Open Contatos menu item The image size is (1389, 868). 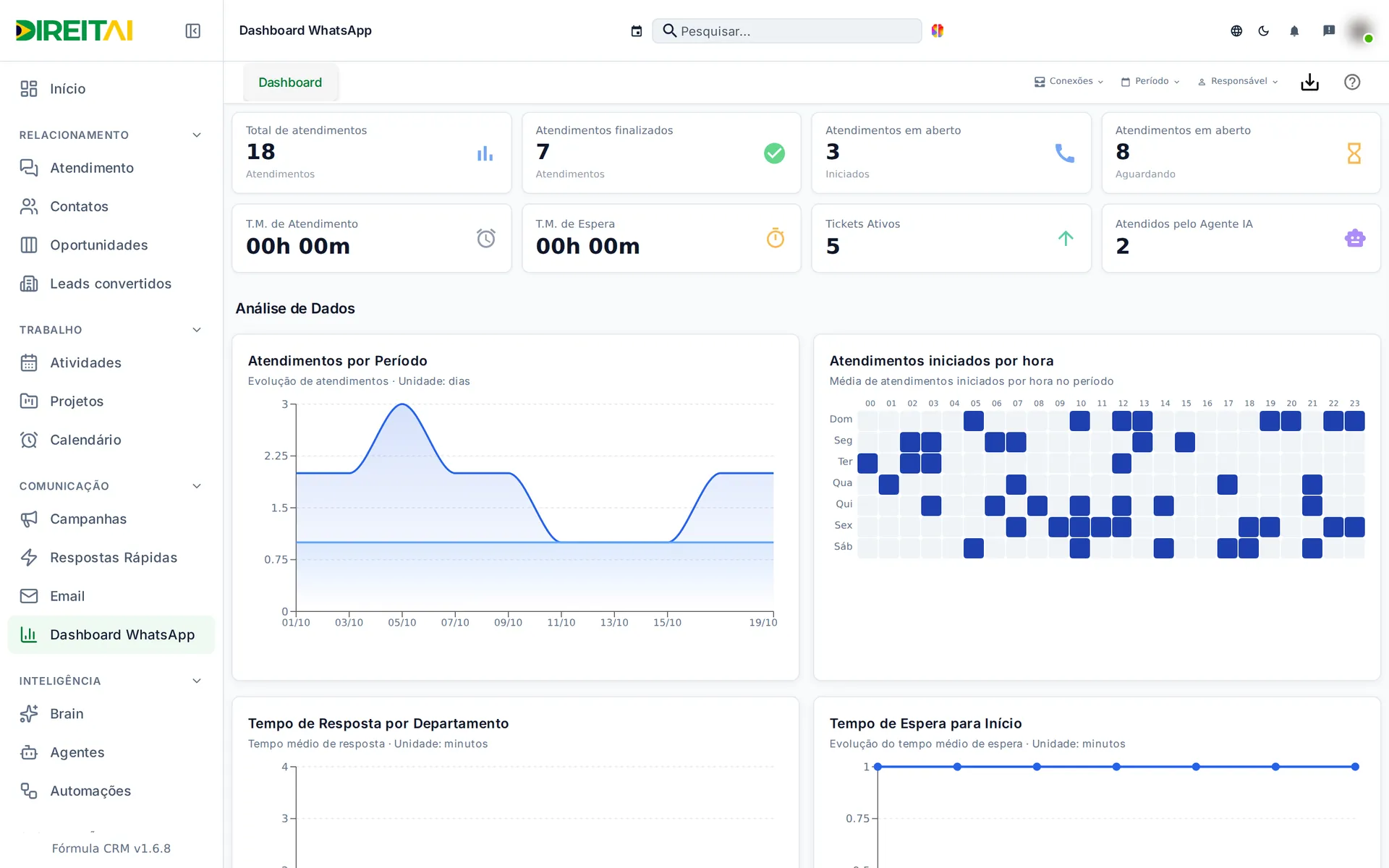(x=111, y=207)
